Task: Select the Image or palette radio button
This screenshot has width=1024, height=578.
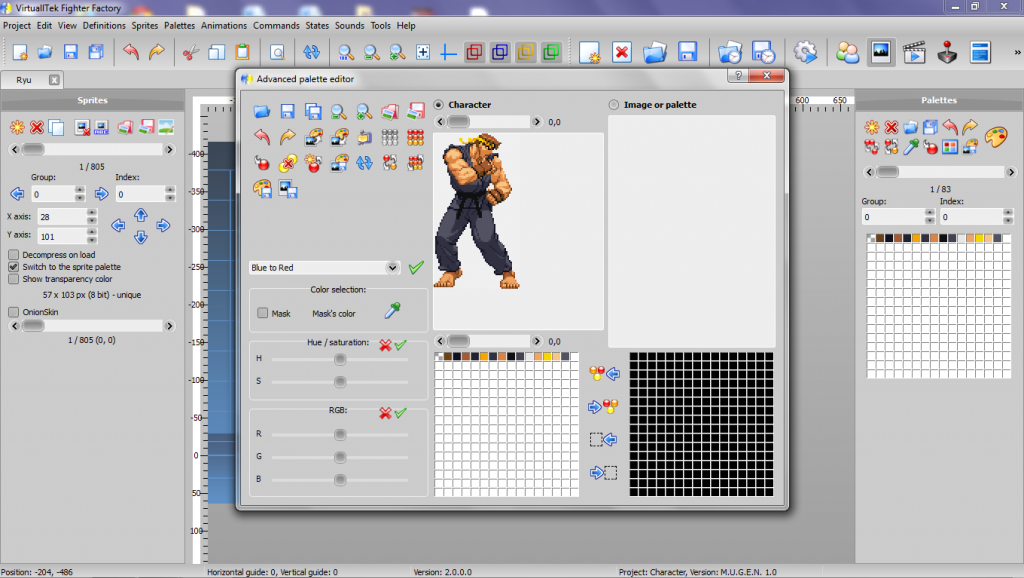Action: click(x=613, y=104)
